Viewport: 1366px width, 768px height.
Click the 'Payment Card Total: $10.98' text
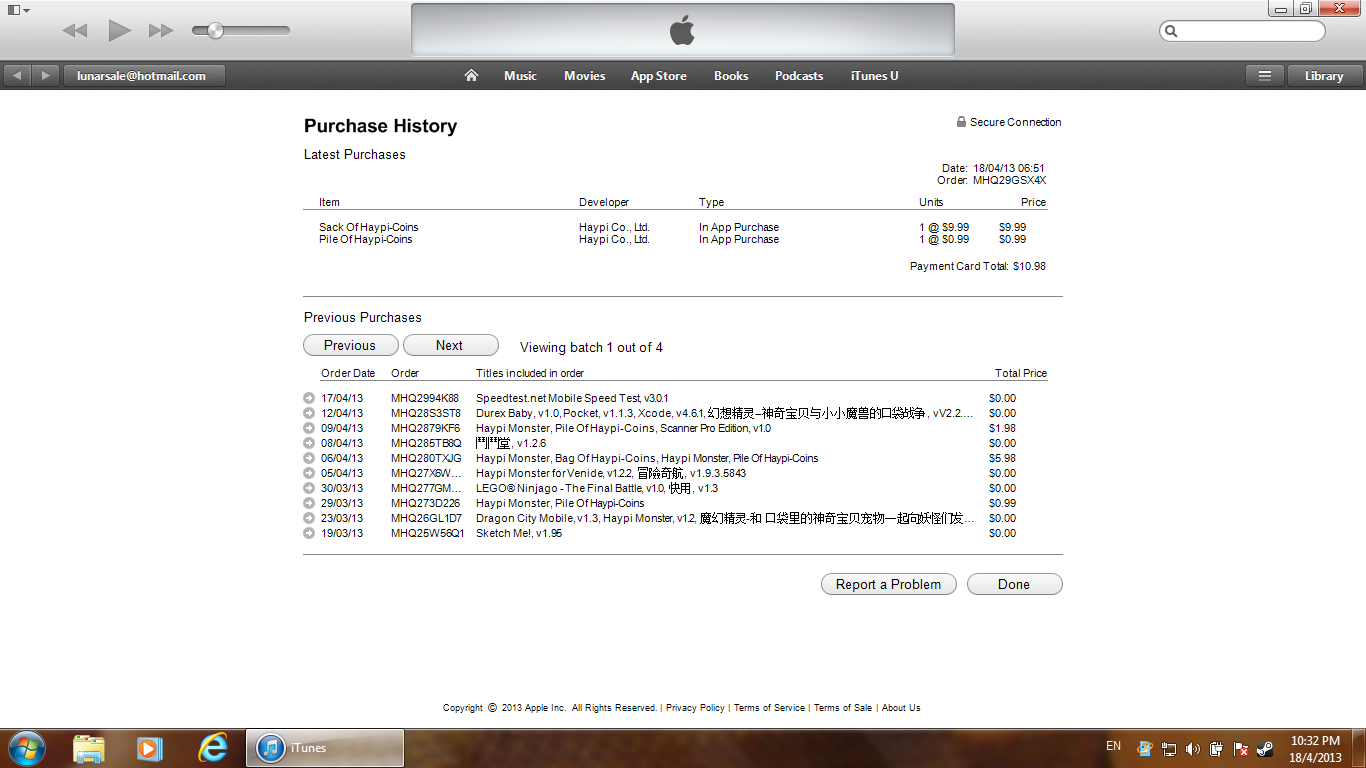pyautogui.click(x=978, y=266)
